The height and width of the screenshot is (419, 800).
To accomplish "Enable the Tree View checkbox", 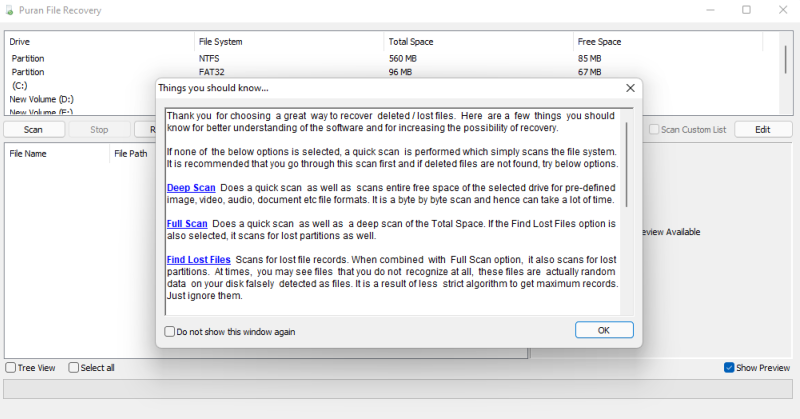I will 11,367.
